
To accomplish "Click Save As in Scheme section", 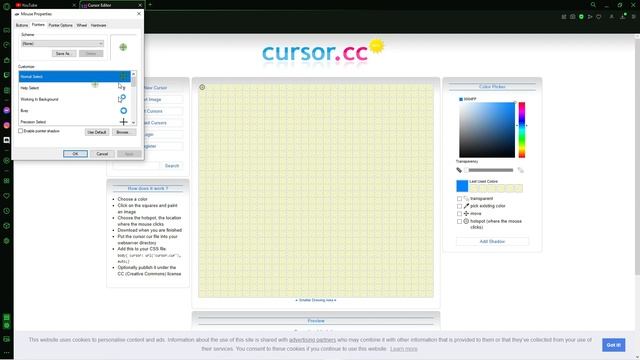I will pyautogui.click(x=64, y=53).
